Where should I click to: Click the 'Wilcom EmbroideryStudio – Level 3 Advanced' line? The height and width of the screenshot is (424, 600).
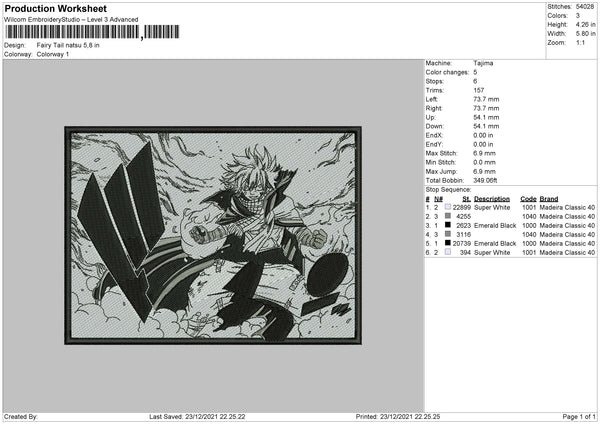pyautogui.click(x=71, y=20)
